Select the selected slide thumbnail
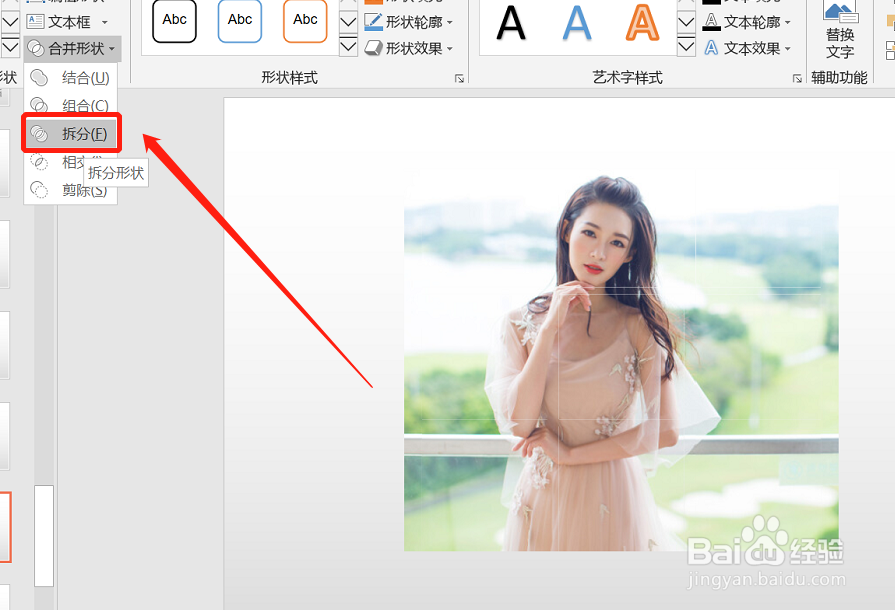Image resolution: width=895 pixels, height=610 pixels. pyautogui.click(x=5, y=527)
